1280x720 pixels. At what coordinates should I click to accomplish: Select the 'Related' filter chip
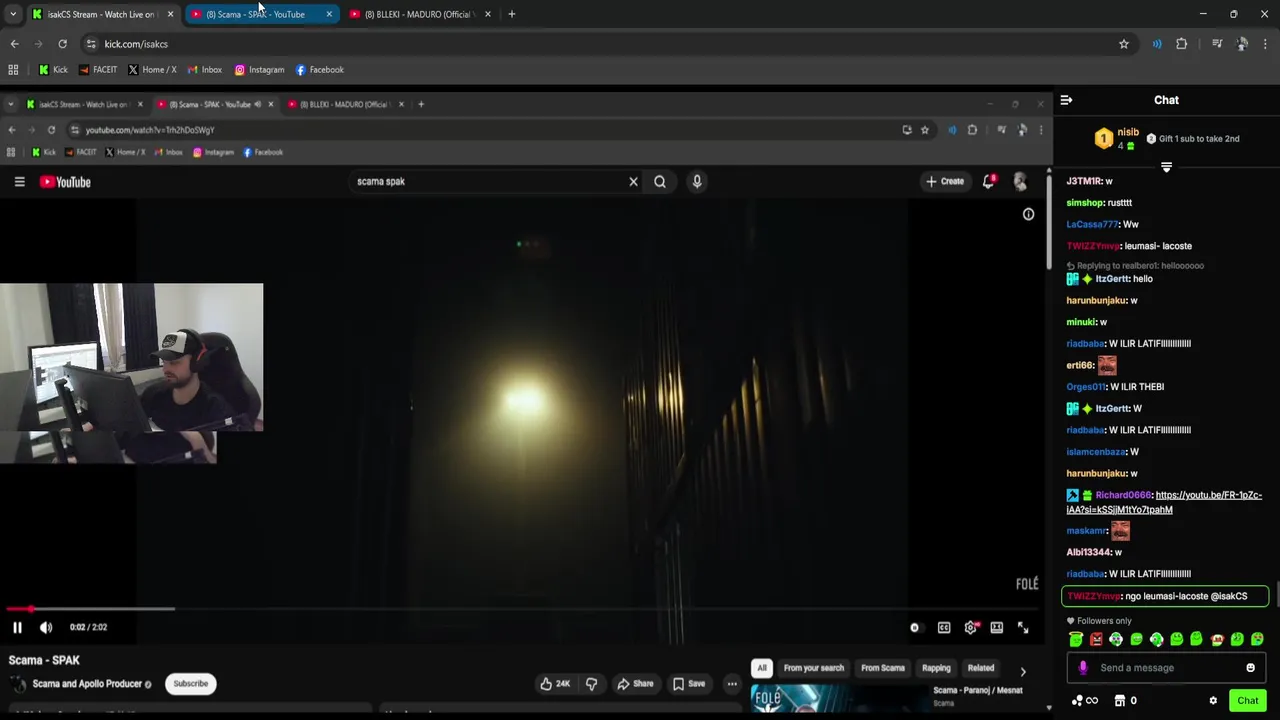(981, 668)
